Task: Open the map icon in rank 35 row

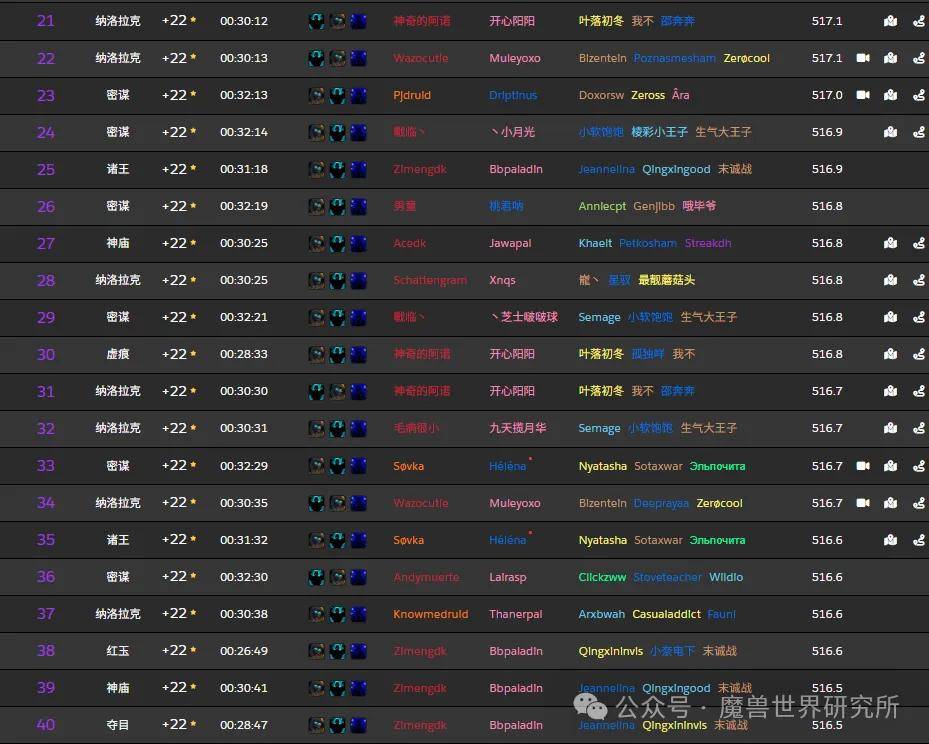Action: click(x=890, y=540)
